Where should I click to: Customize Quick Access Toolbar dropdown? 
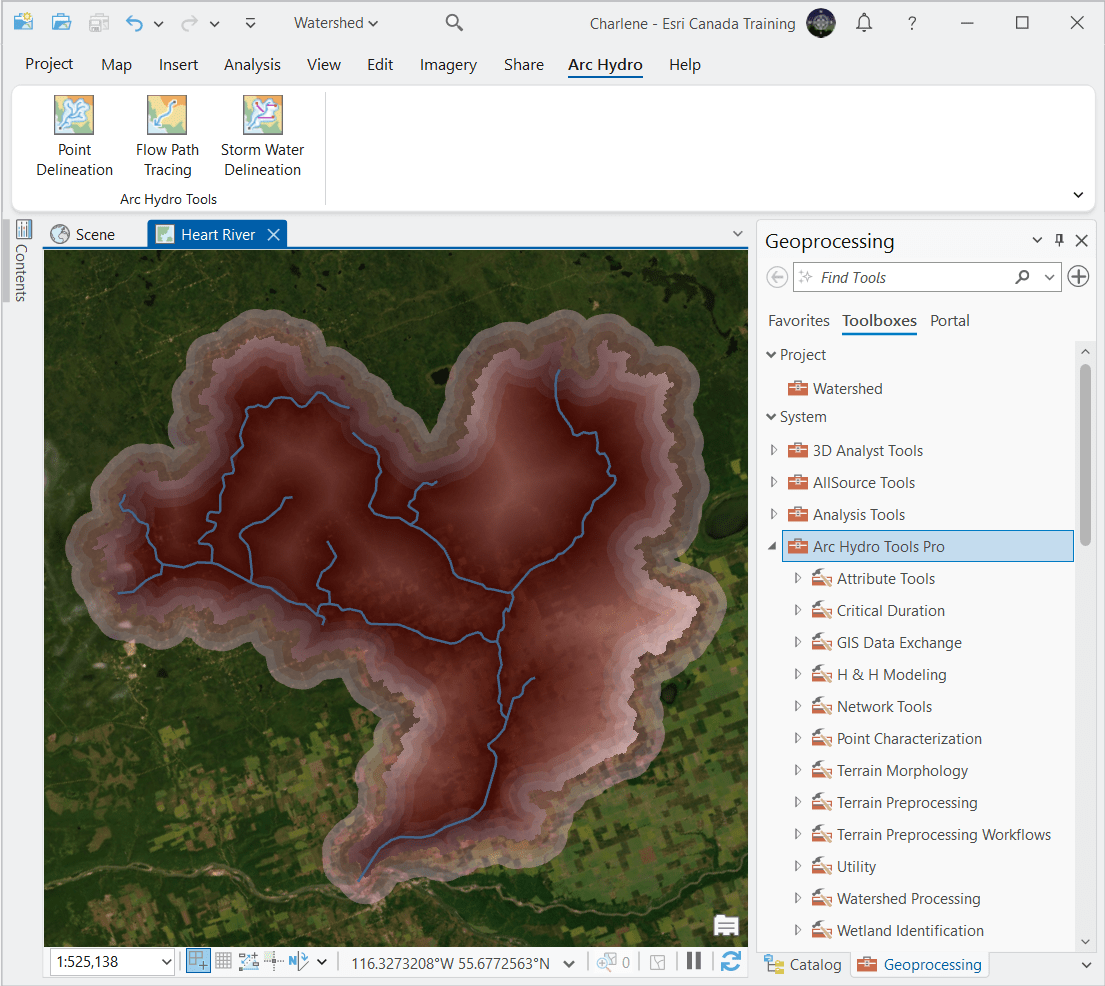pos(250,23)
